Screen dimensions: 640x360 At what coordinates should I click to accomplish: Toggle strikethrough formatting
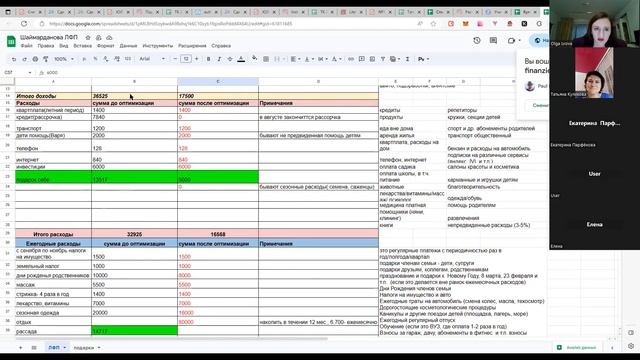230,59
